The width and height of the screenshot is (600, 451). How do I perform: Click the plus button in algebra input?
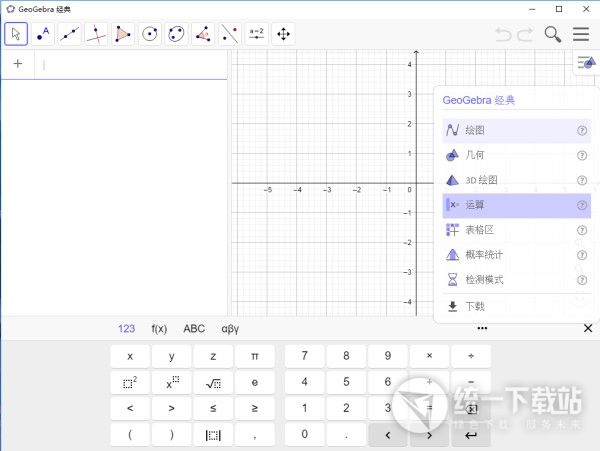point(18,63)
